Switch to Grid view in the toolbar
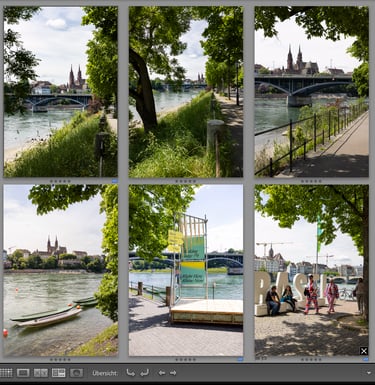 click(6, 373)
